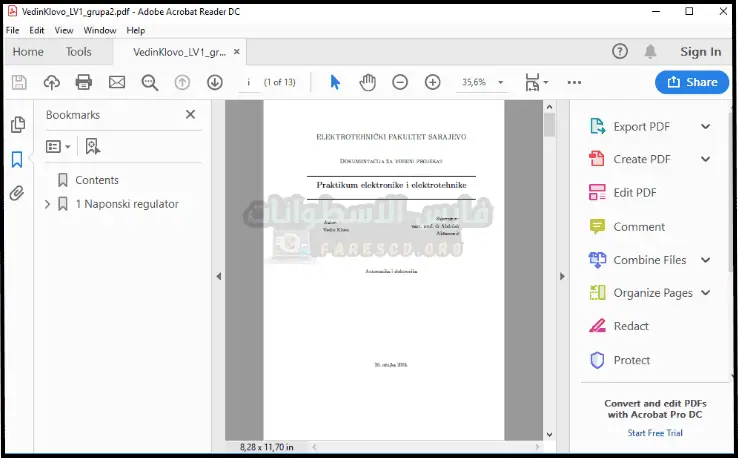Go to next page arrow
The width and height of the screenshot is (738, 458).
point(214,82)
